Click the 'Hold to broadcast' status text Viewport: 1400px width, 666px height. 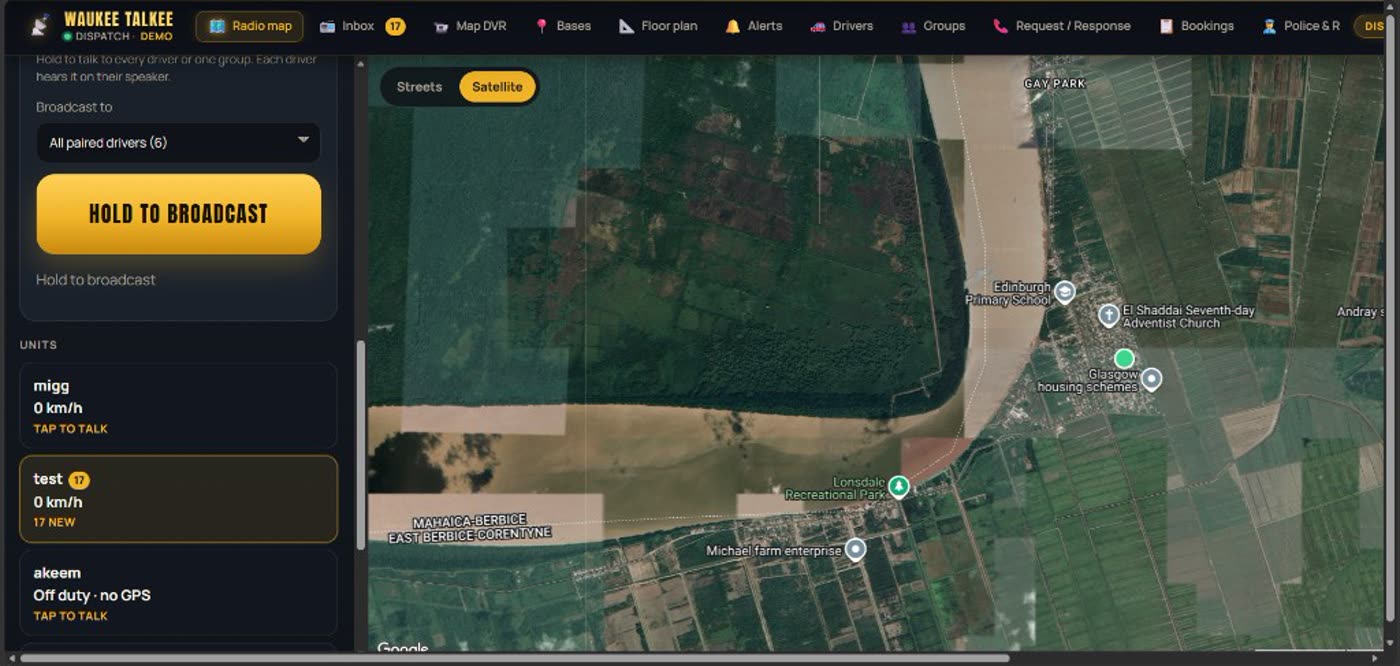coord(96,280)
